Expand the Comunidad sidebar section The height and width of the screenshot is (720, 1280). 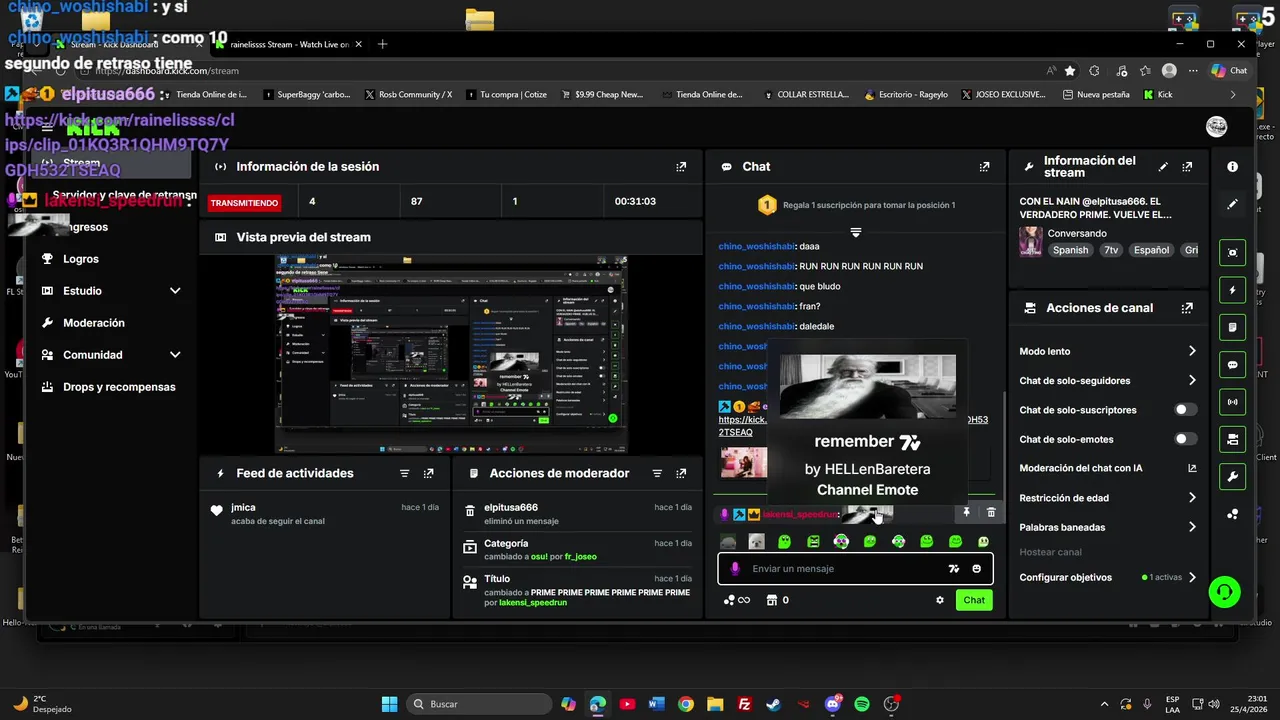tap(175, 355)
